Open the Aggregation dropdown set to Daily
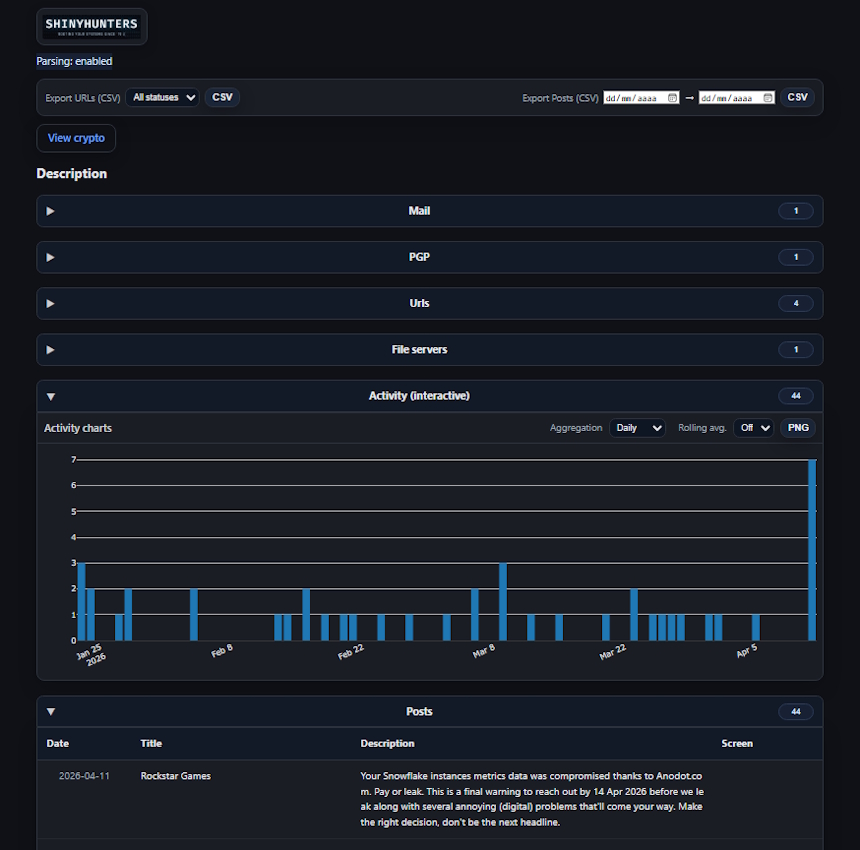The width and height of the screenshot is (860, 850). pos(638,427)
